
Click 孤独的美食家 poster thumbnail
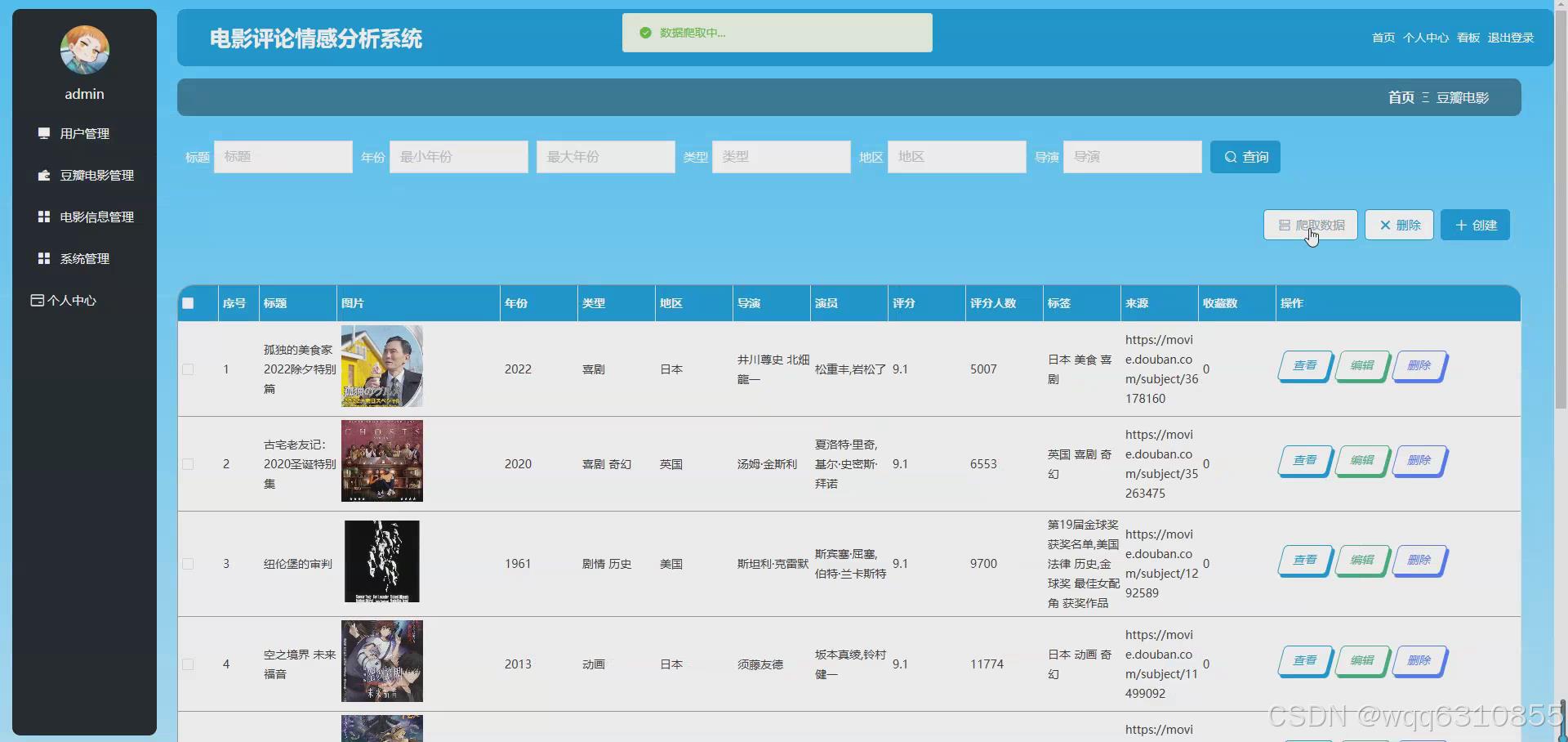pyautogui.click(x=382, y=366)
